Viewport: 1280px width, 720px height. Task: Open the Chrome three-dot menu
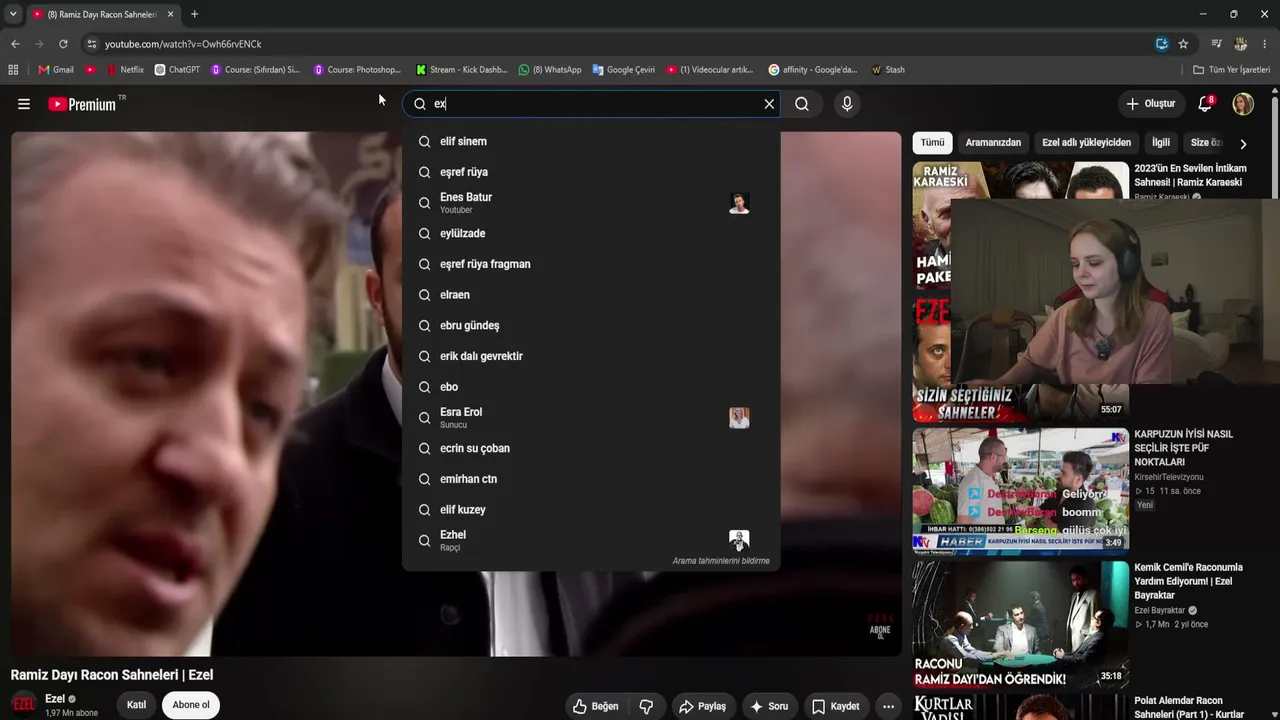1265,44
